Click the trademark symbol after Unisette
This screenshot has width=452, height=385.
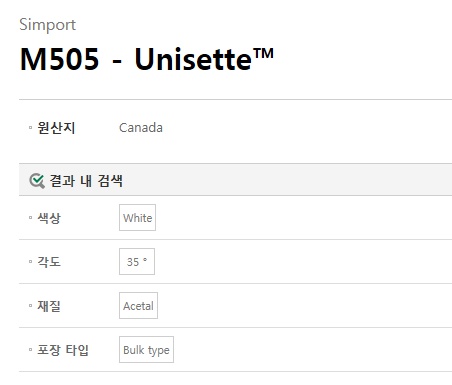pos(263,53)
